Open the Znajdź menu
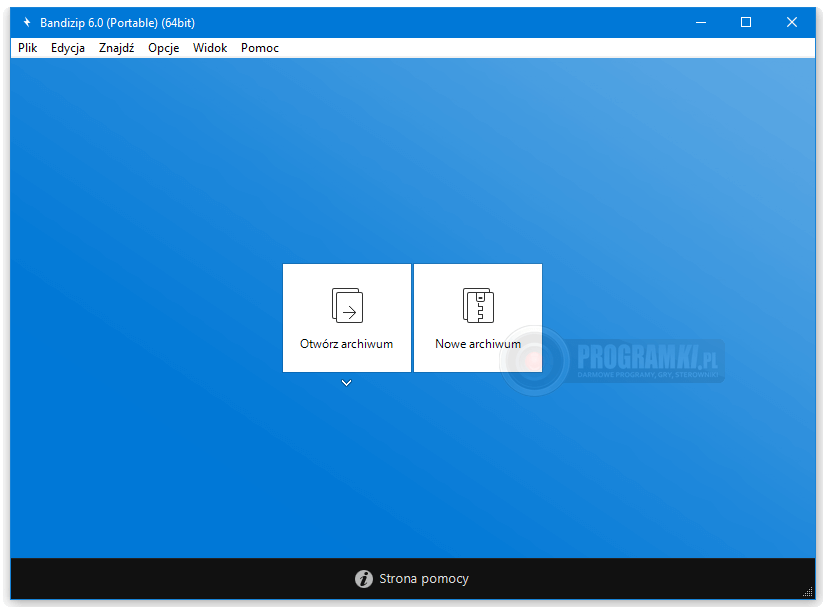826x607 pixels. [x=116, y=48]
